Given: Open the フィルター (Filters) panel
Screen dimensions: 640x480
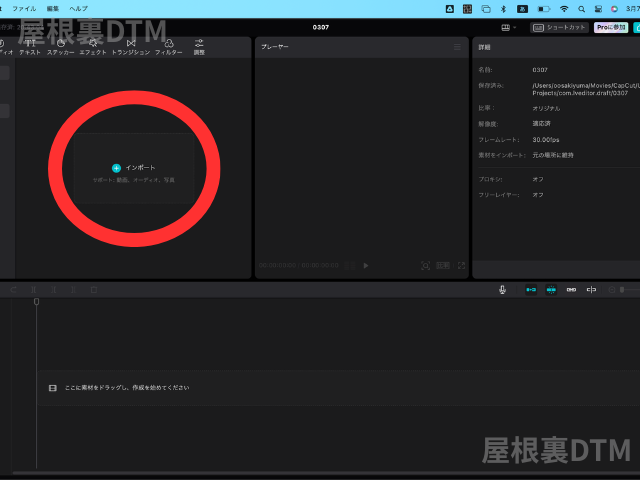Looking at the screenshot, I should point(169,46).
